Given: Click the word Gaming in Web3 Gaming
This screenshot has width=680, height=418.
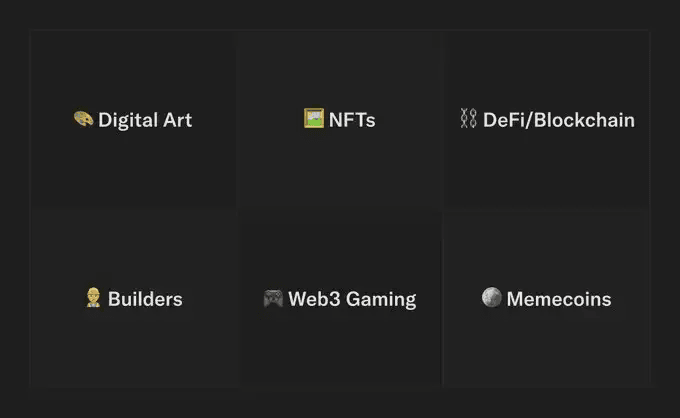Looking at the screenshot, I should tap(381, 299).
